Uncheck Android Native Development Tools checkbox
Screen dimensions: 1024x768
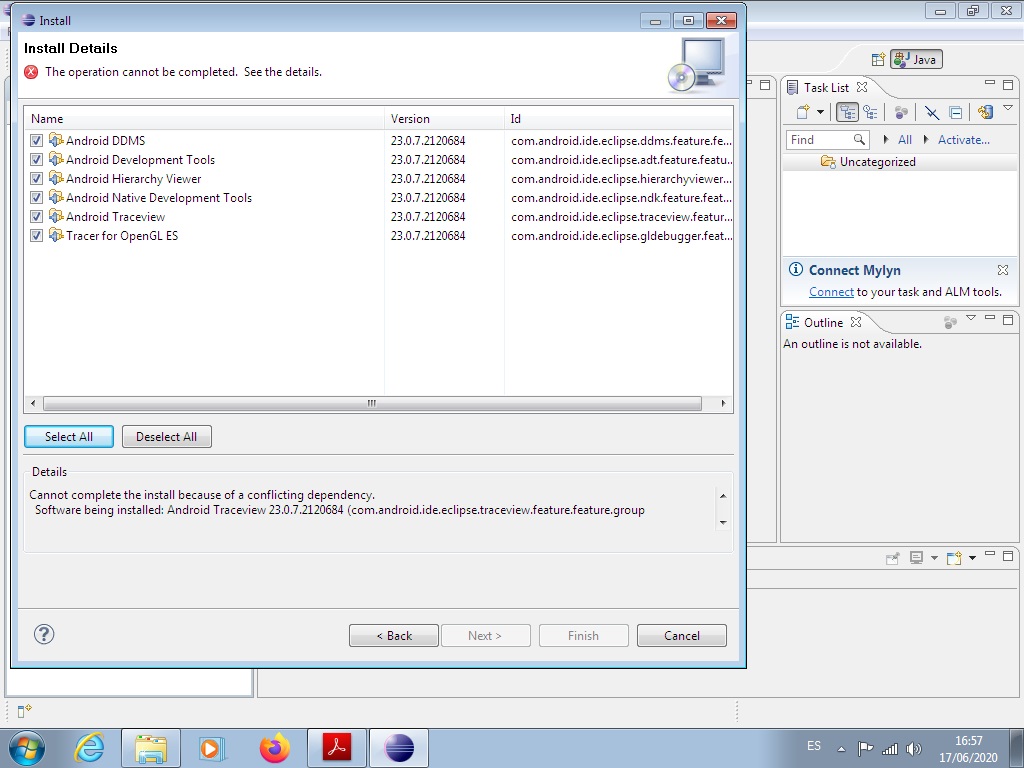coord(36,197)
